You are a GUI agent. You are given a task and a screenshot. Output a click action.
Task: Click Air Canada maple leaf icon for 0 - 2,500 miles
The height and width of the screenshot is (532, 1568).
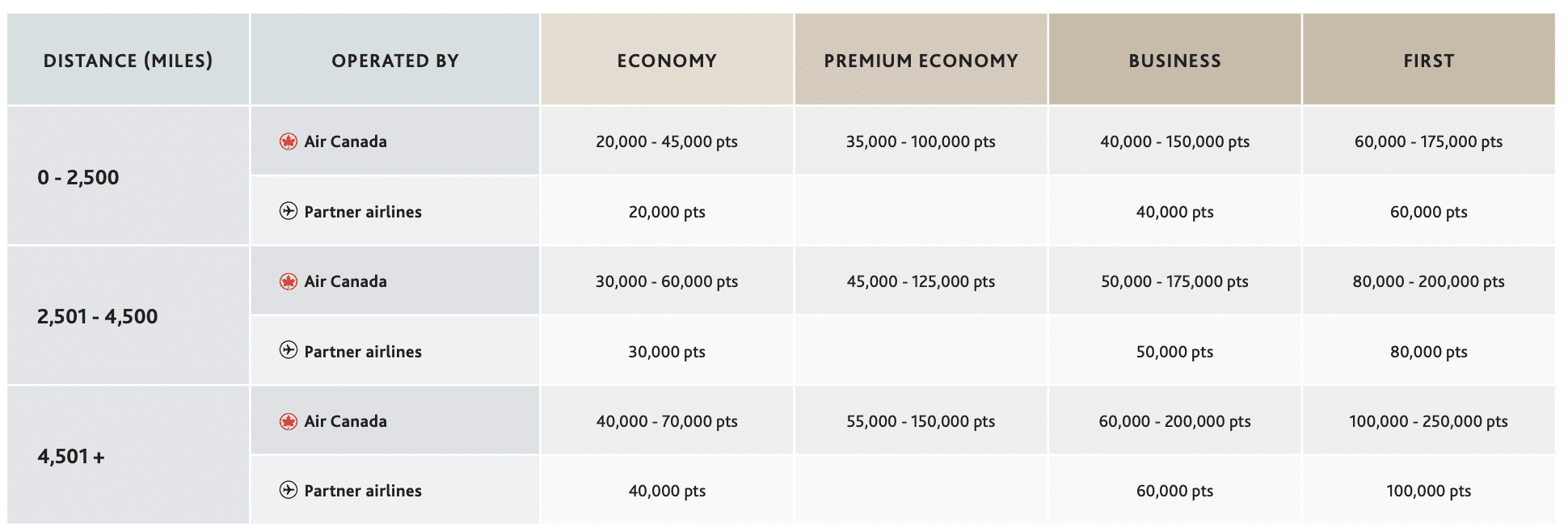tap(289, 141)
